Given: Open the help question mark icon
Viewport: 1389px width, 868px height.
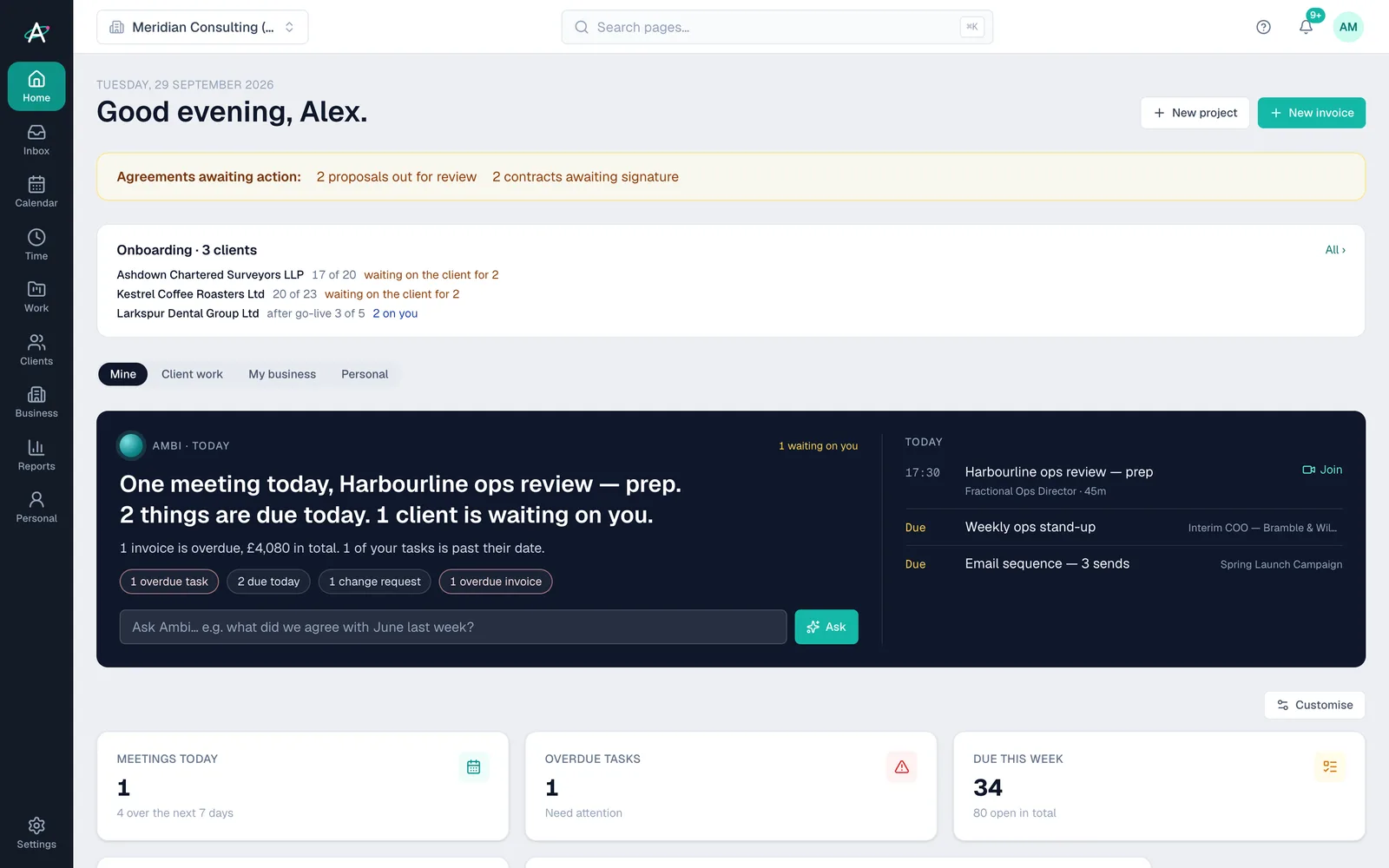Looking at the screenshot, I should pos(1263,27).
